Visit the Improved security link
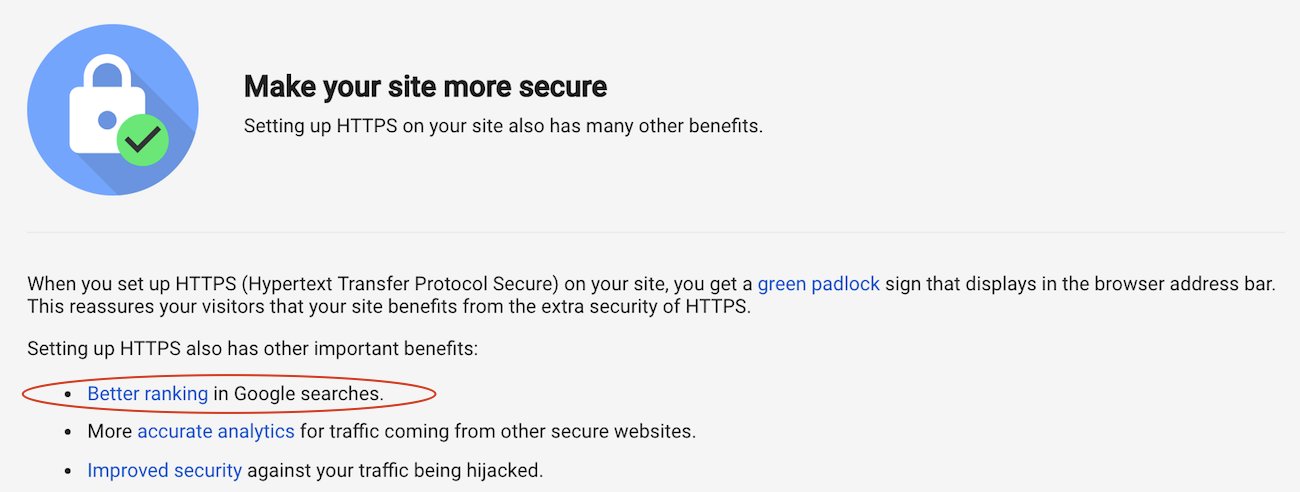Image resolution: width=1300 pixels, height=492 pixels. point(164,470)
